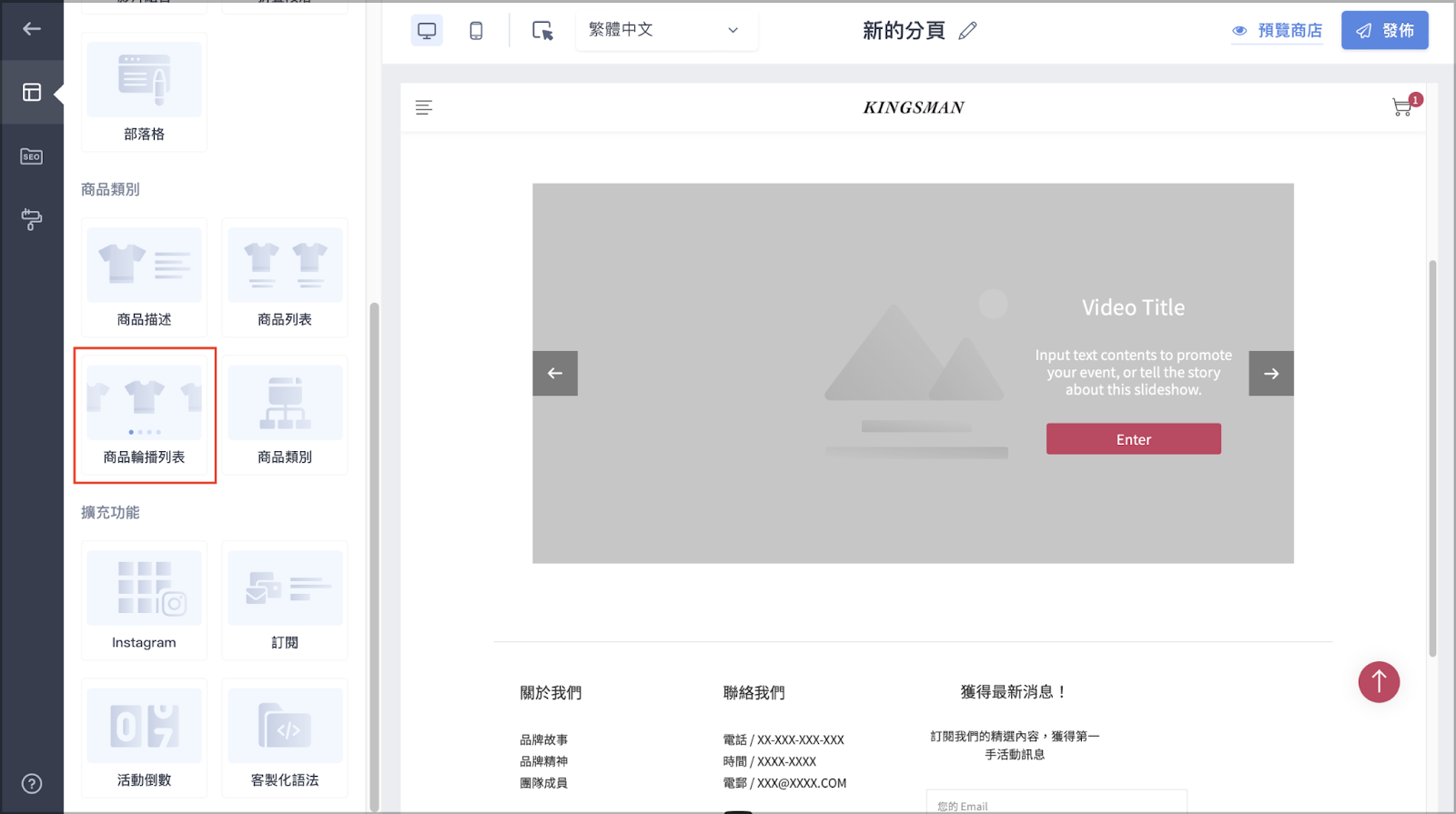
Task: Go back using the left arrow icon
Action: pos(32,29)
